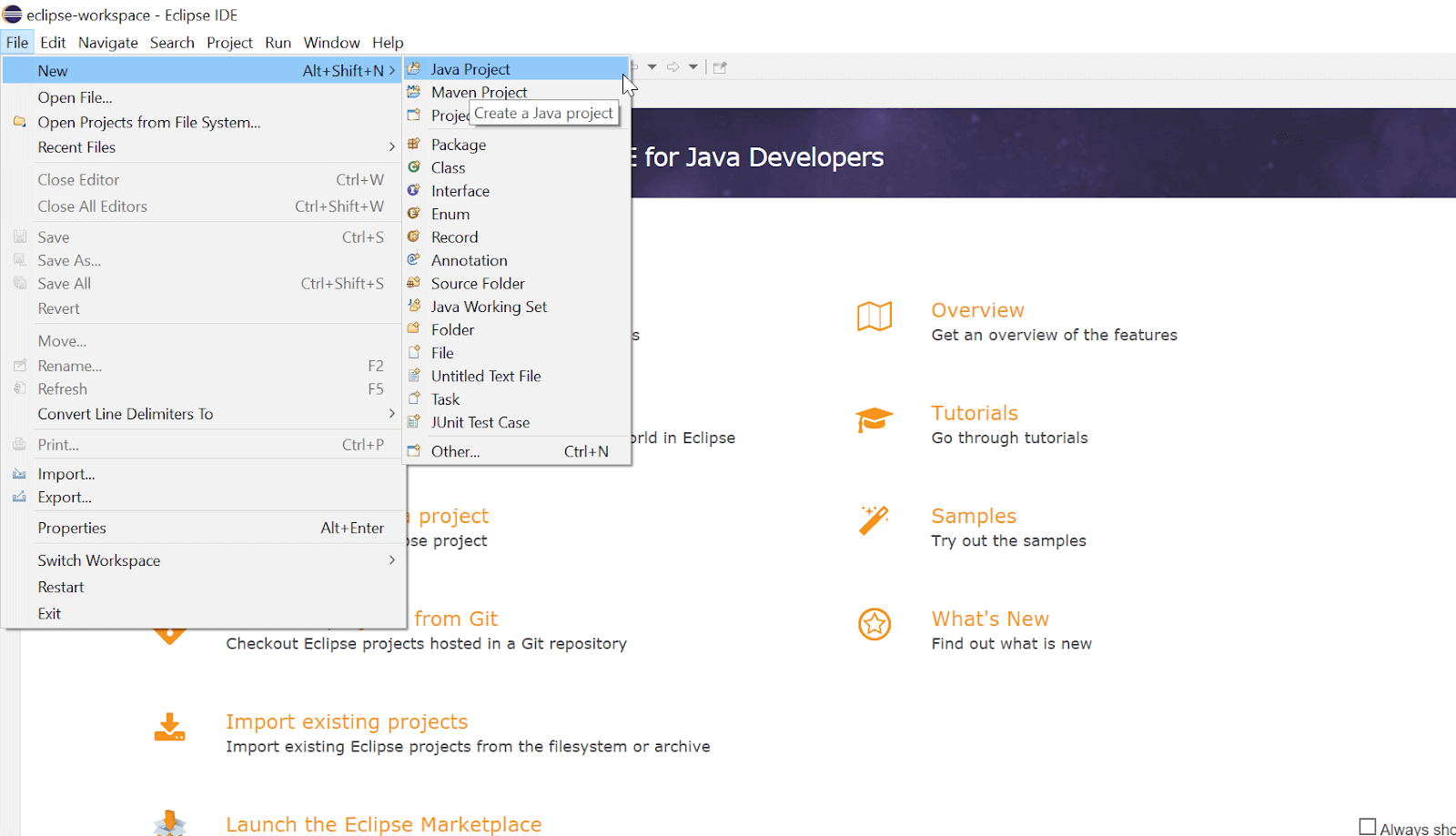
Task: Click the Package icon in New submenu
Action: (414, 144)
